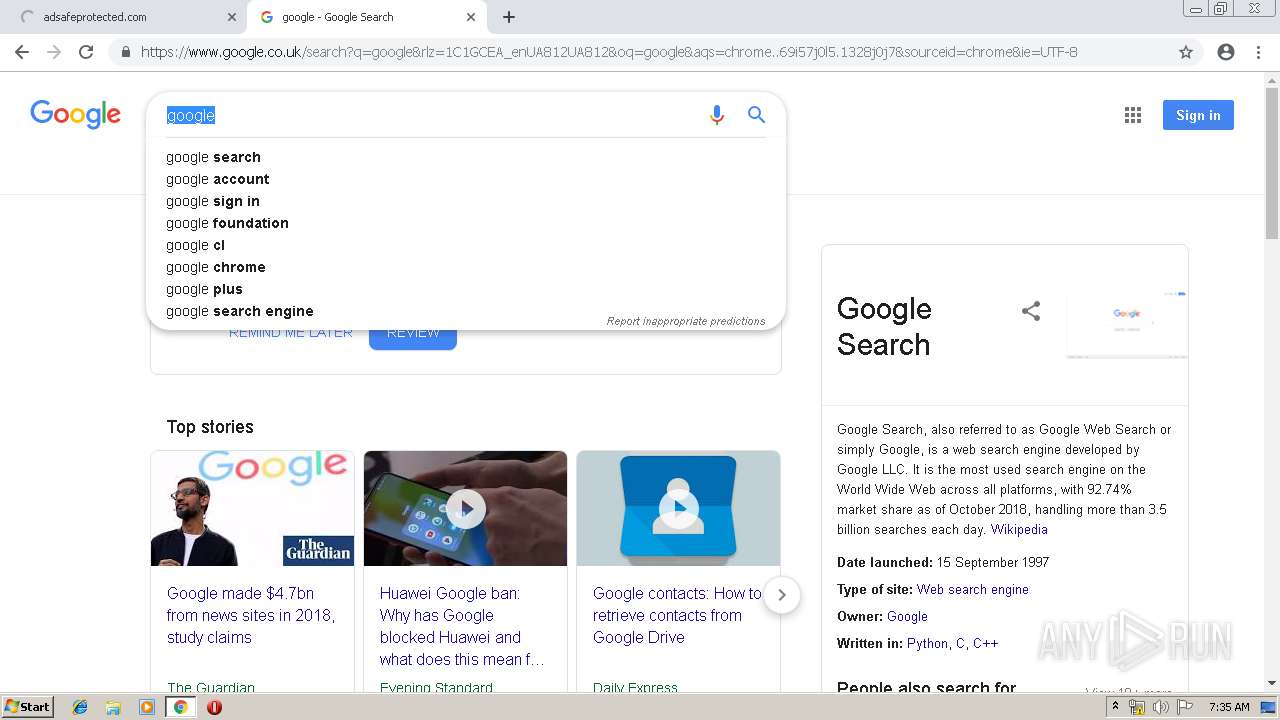Viewport: 1280px width, 720px height.
Task: Click the Sign in button
Action: click(x=1198, y=115)
